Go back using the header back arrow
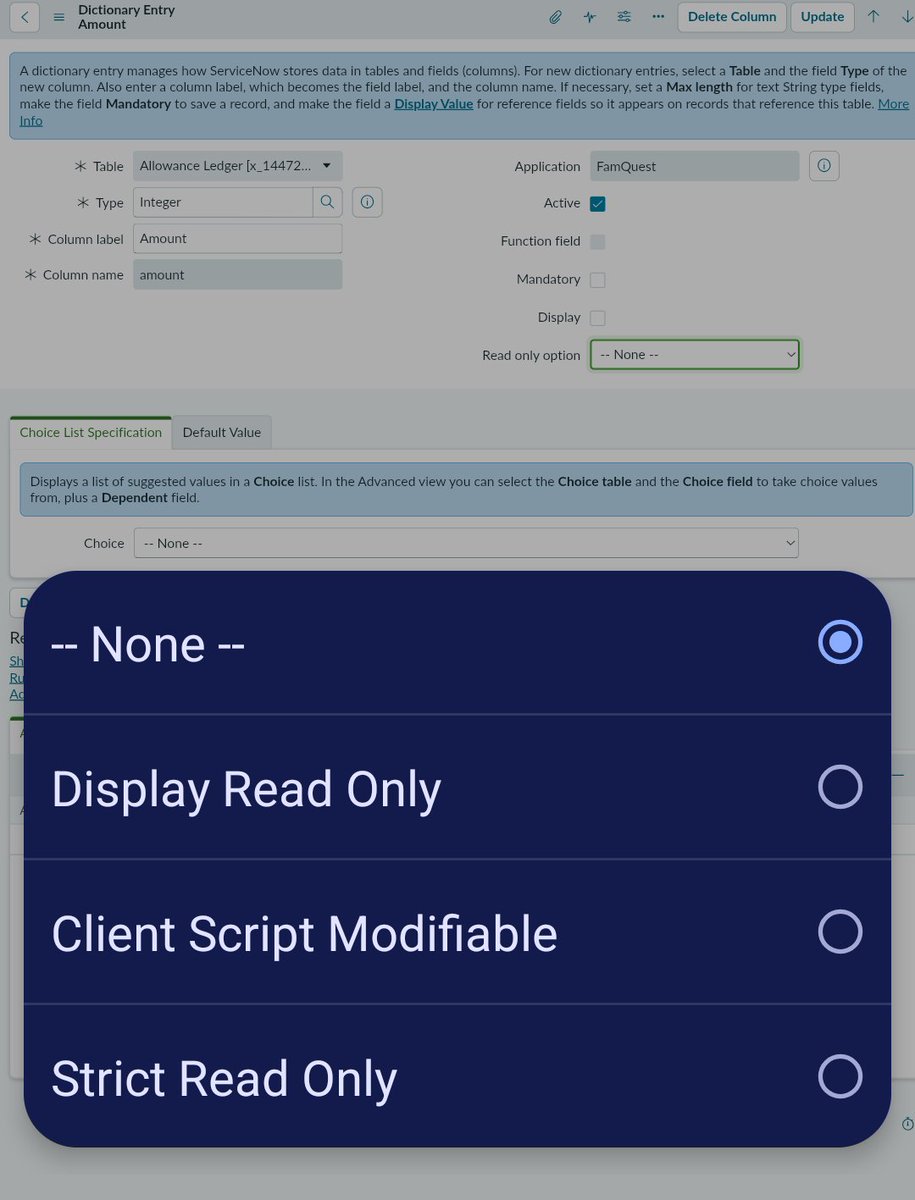The width and height of the screenshot is (915, 1200). [x=24, y=17]
